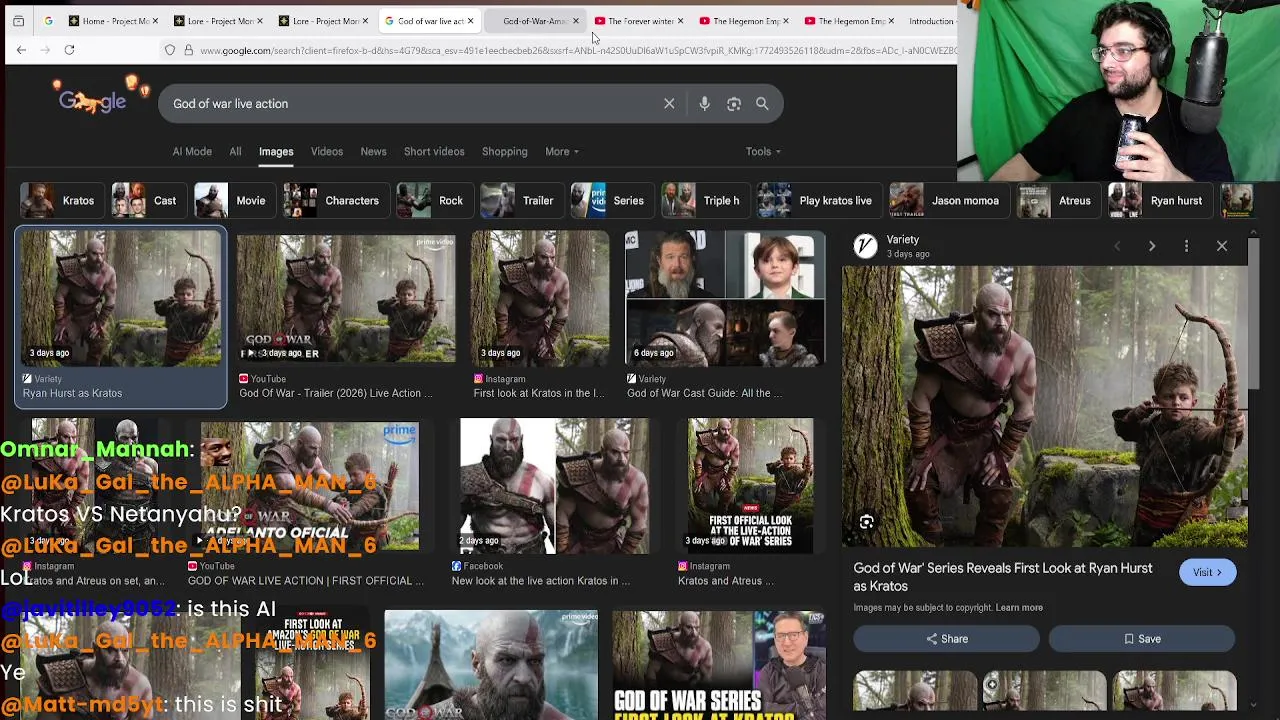Start voice search with microphone icon
This screenshot has width=1280, height=720.
click(704, 104)
